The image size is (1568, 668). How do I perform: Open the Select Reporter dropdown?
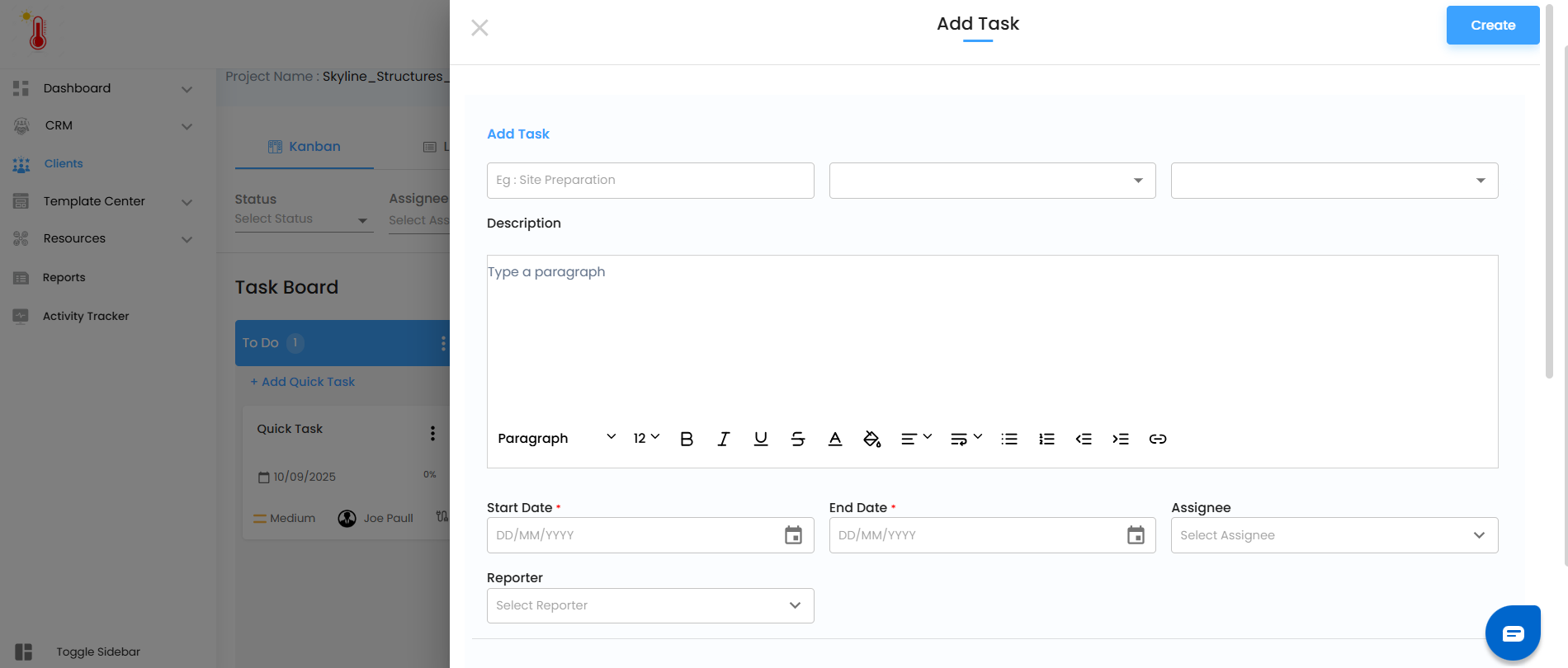650,605
